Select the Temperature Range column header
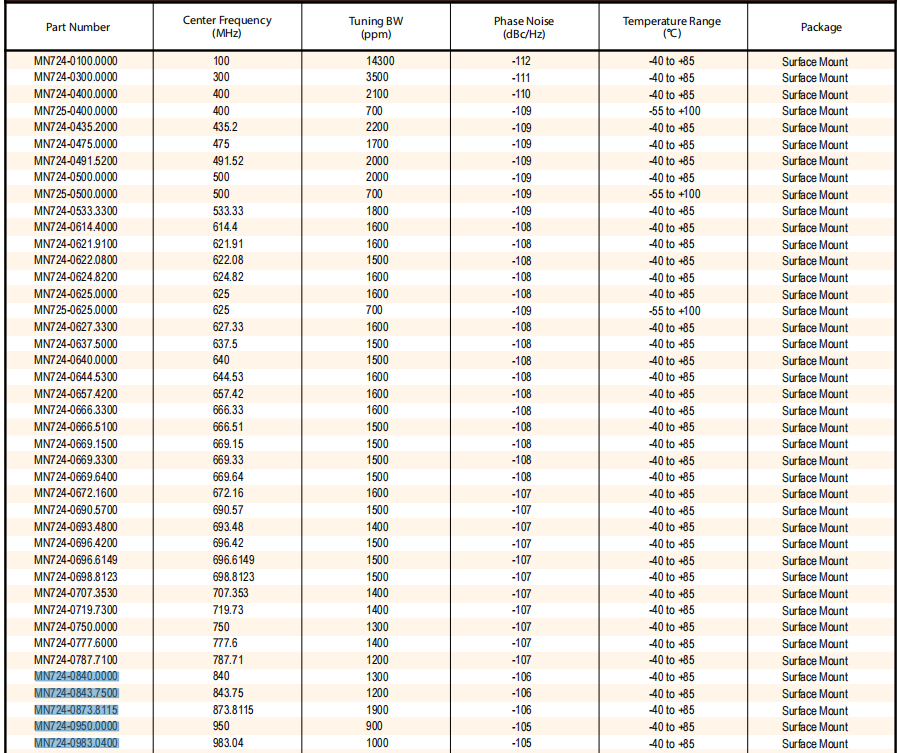The width and height of the screenshot is (900, 753). pos(671,27)
